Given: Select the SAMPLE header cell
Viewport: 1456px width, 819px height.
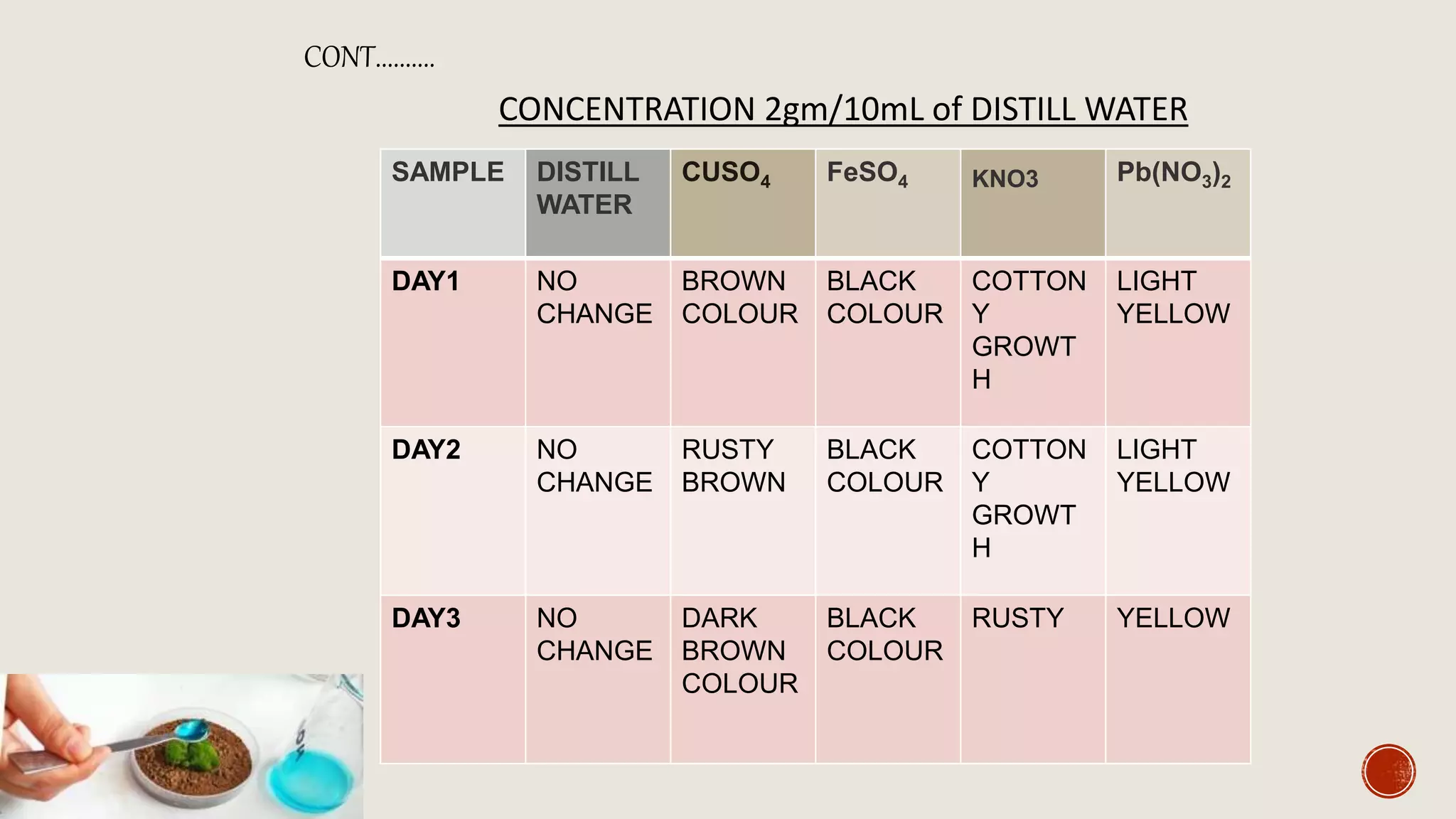Looking at the screenshot, I should pos(453,203).
